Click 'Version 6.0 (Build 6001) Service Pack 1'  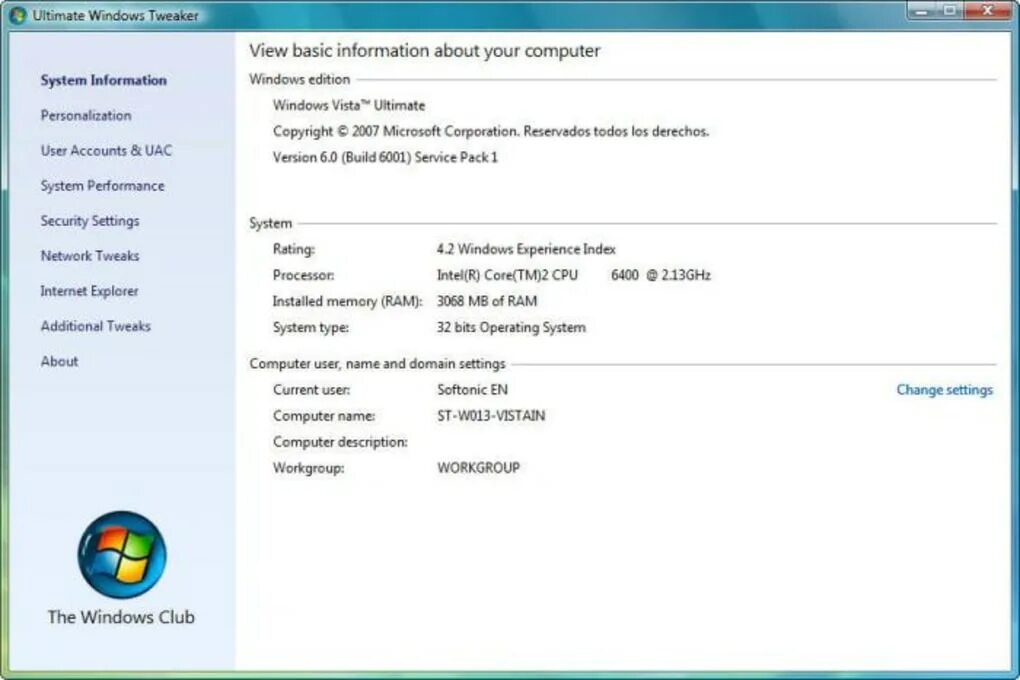(x=385, y=157)
